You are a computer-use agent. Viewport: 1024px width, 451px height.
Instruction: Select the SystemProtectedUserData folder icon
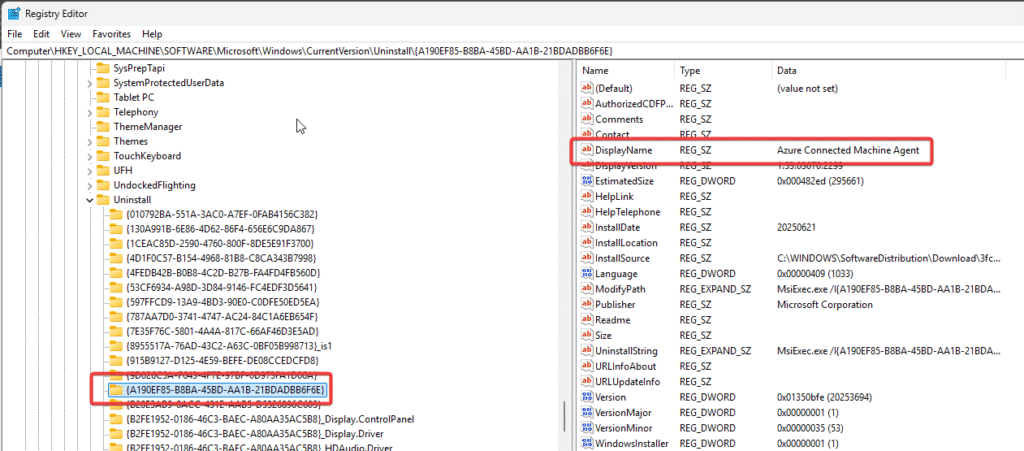103,83
